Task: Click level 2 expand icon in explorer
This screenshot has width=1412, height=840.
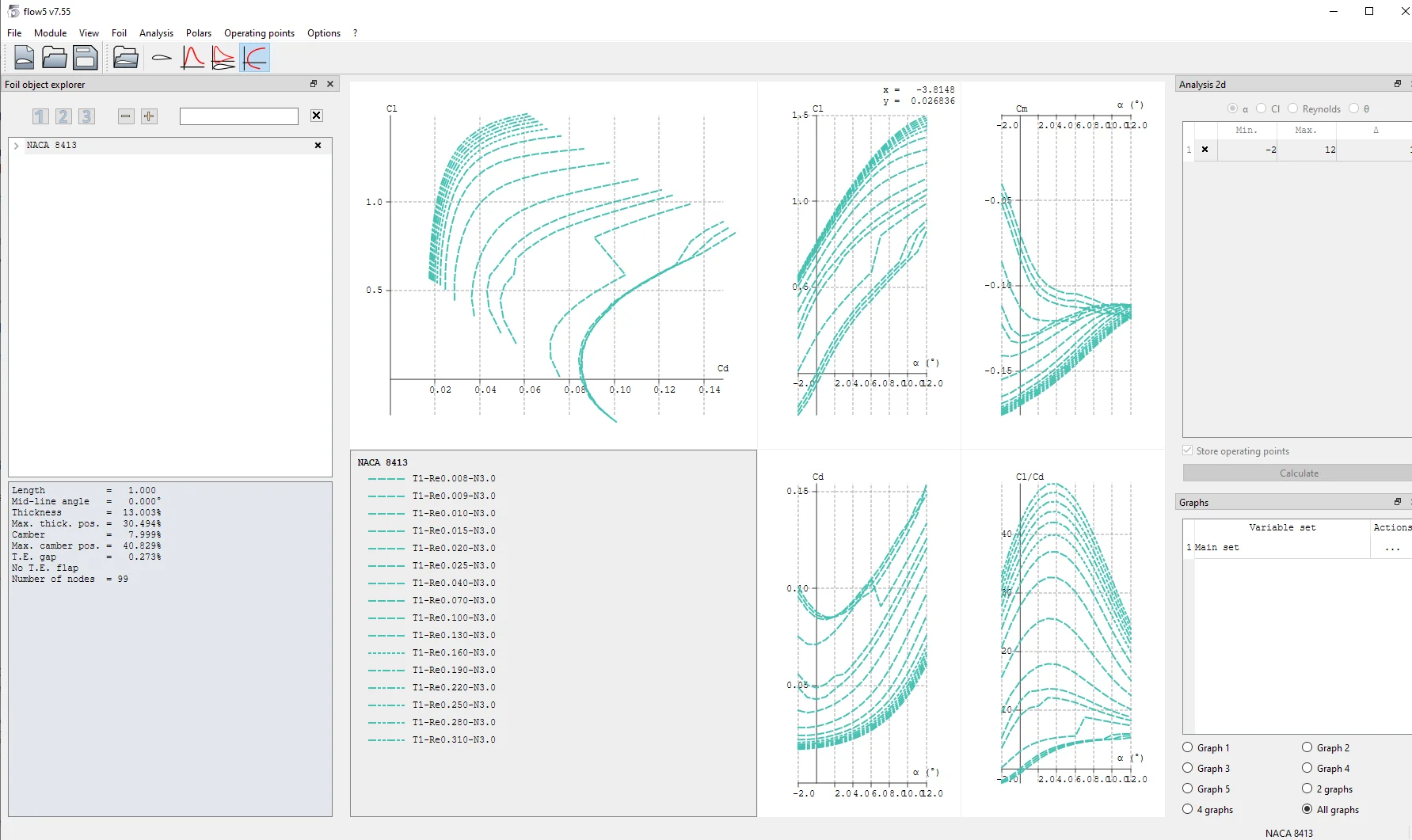Action: pos(63,116)
